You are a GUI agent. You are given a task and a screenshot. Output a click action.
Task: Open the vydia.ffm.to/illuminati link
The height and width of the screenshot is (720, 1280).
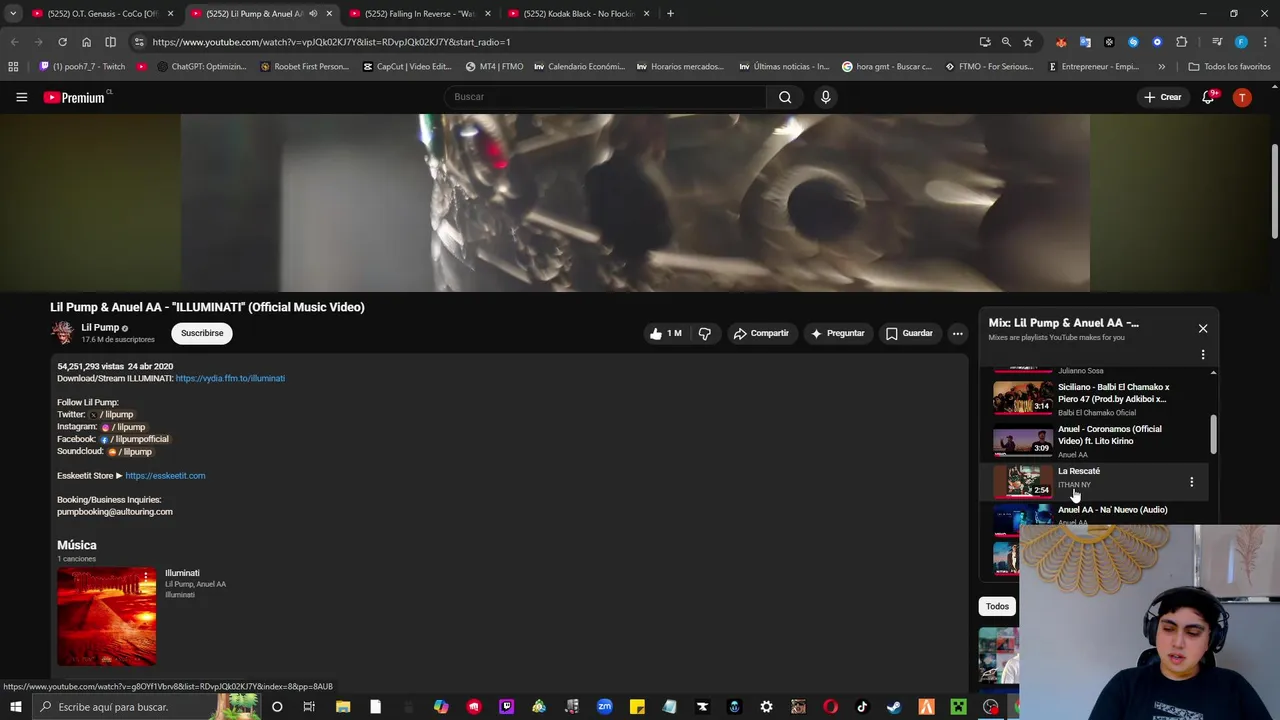230,378
